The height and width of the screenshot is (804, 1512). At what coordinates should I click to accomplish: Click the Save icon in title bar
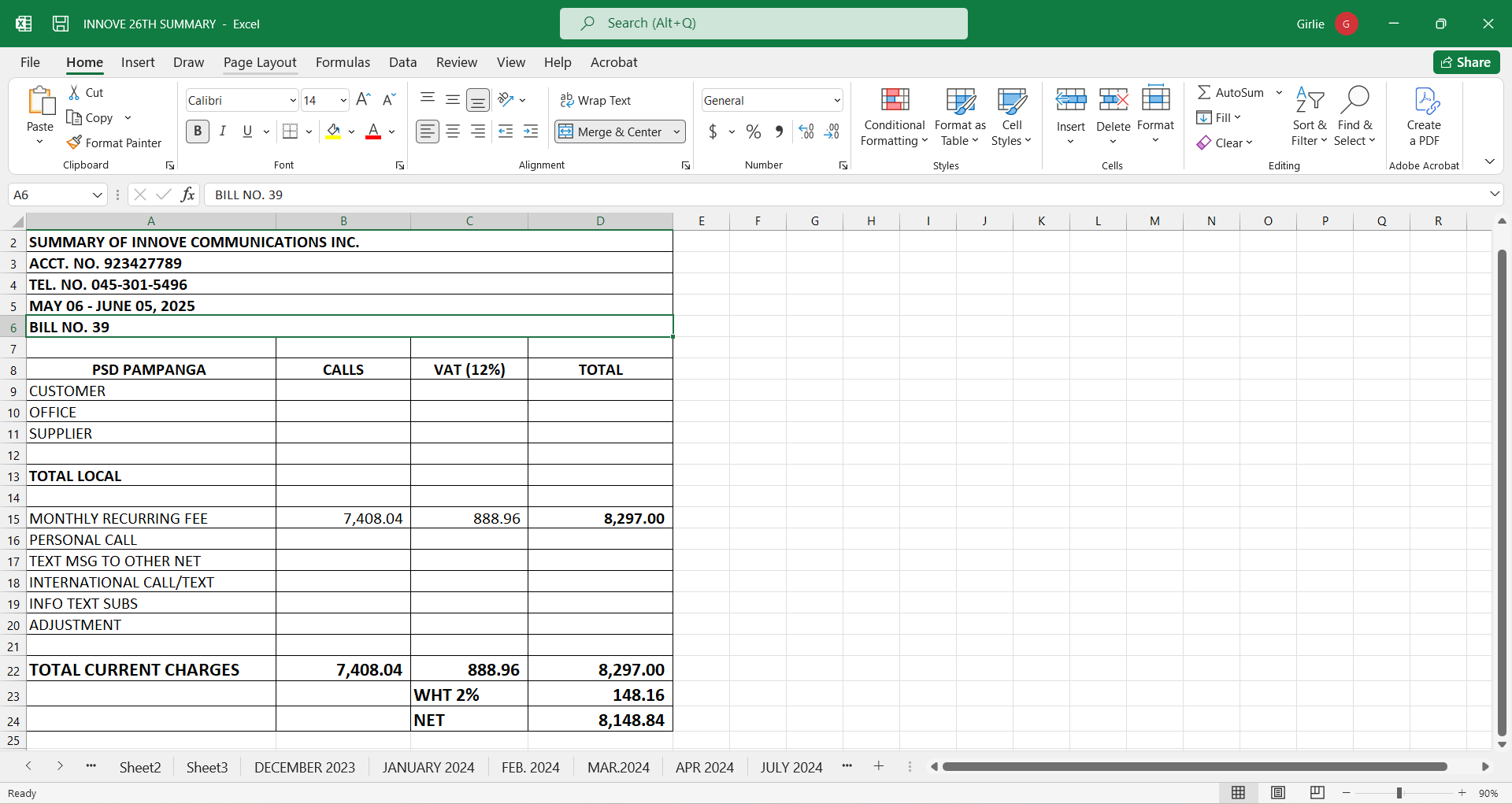[x=61, y=24]
